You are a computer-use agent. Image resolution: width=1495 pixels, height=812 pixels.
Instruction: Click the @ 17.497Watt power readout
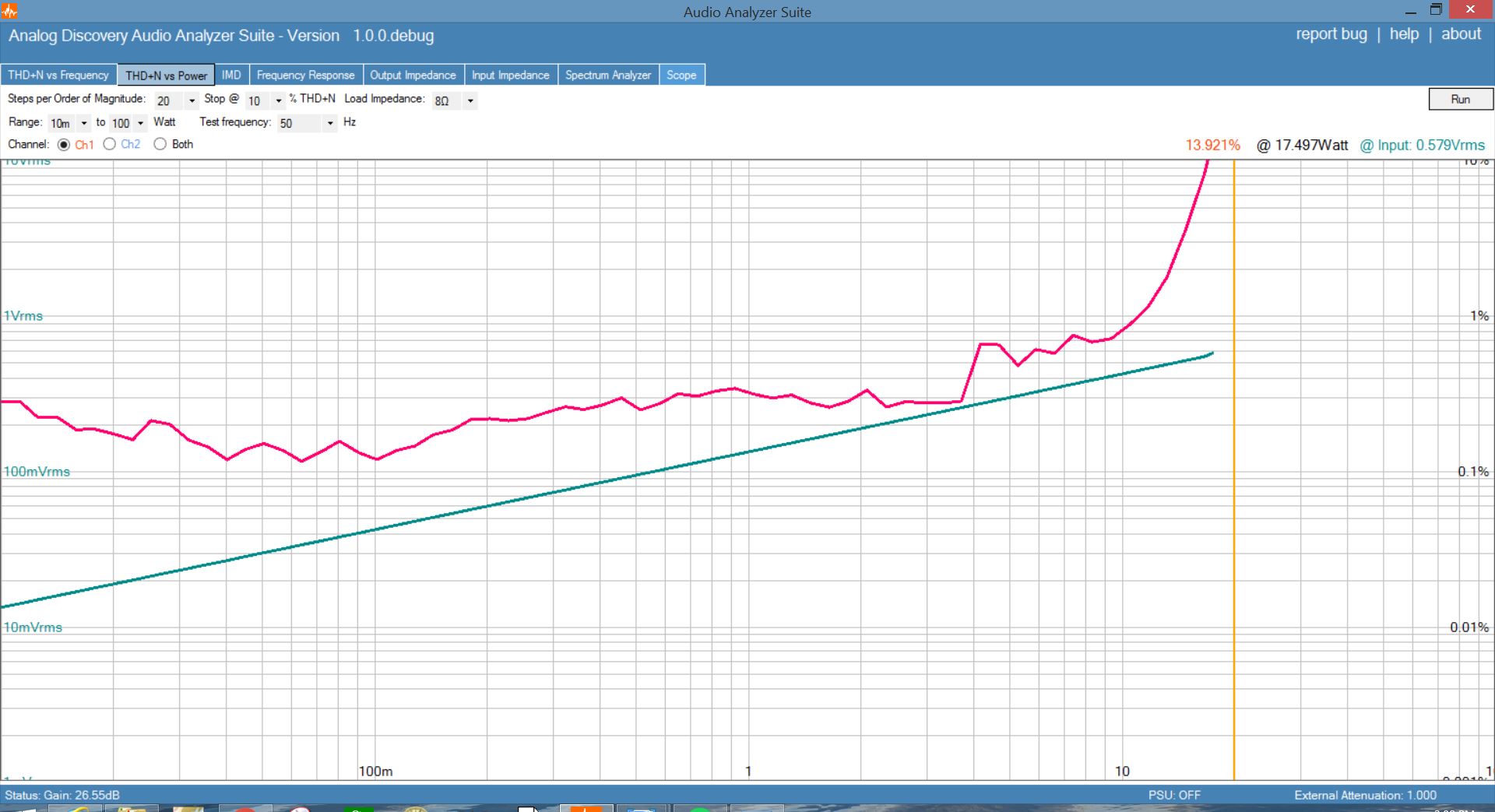(x=1302, y=145)
